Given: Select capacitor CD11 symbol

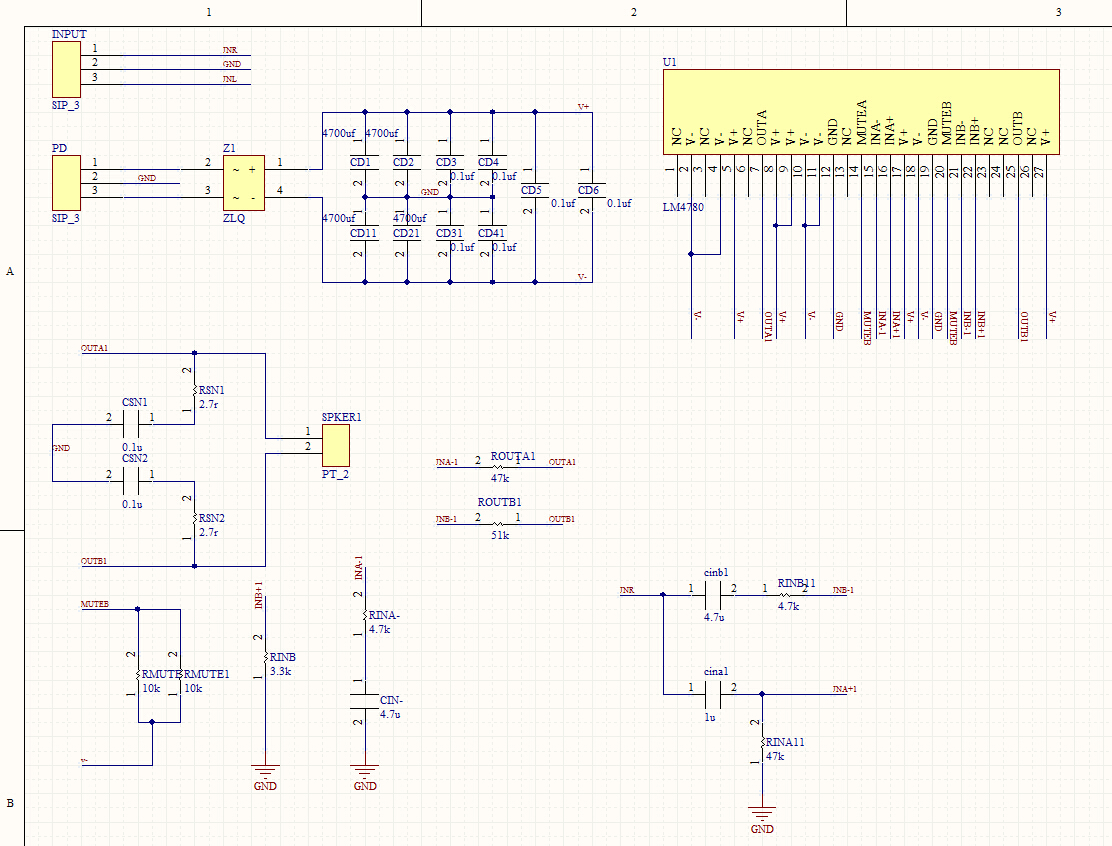Looking at the screenshot, I should pos(365,233).
